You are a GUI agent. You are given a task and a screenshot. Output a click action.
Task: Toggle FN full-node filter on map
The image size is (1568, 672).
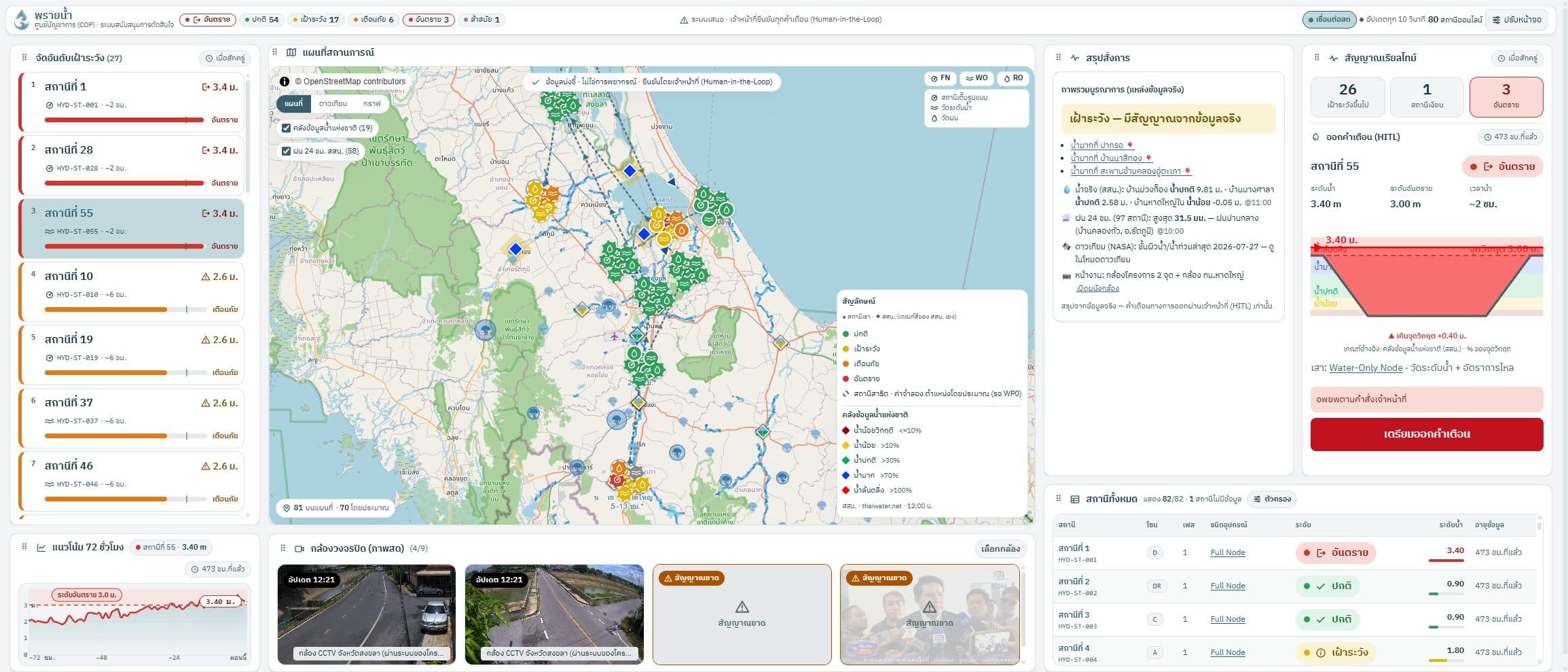tap(941, 78)
